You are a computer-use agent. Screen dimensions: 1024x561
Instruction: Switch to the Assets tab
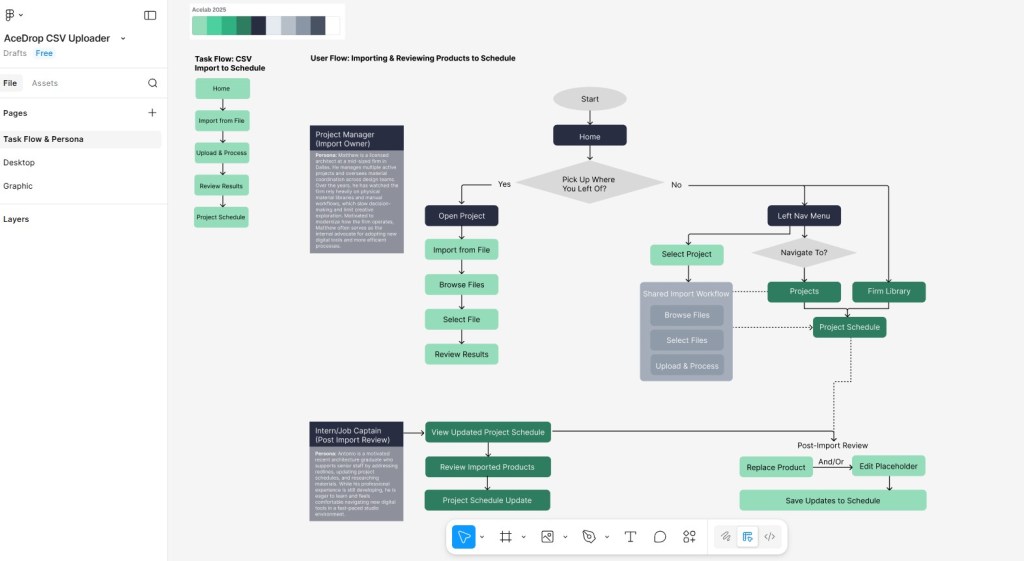(45, 83)
